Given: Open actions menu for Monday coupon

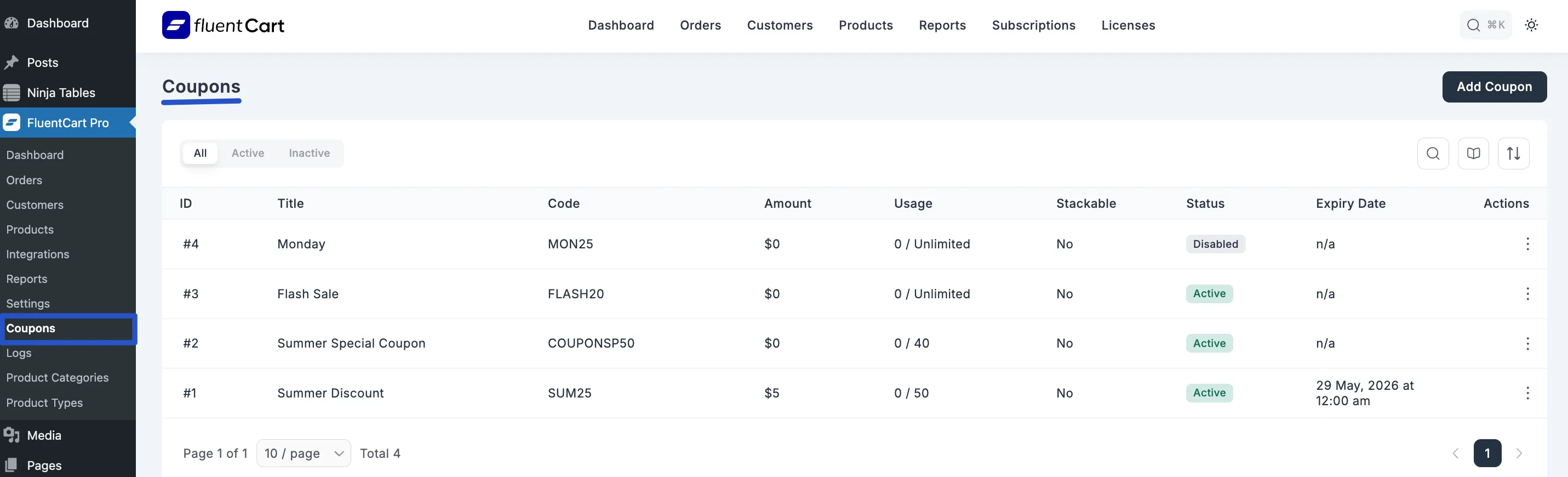Looking at the screenshot, I should pyautogui.click(x=1526, y=245).
